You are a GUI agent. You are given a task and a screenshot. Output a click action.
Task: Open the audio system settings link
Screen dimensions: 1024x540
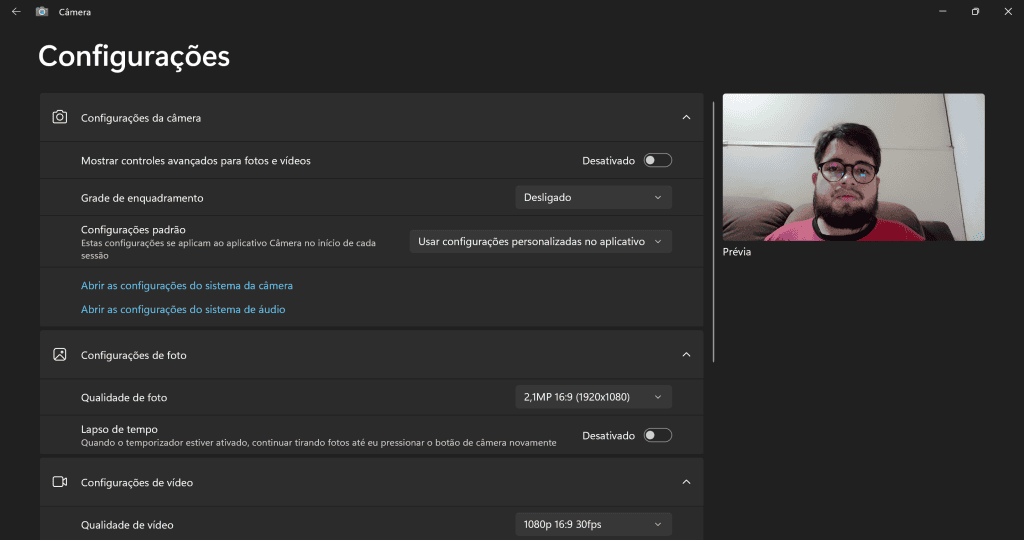click(183, 310)
